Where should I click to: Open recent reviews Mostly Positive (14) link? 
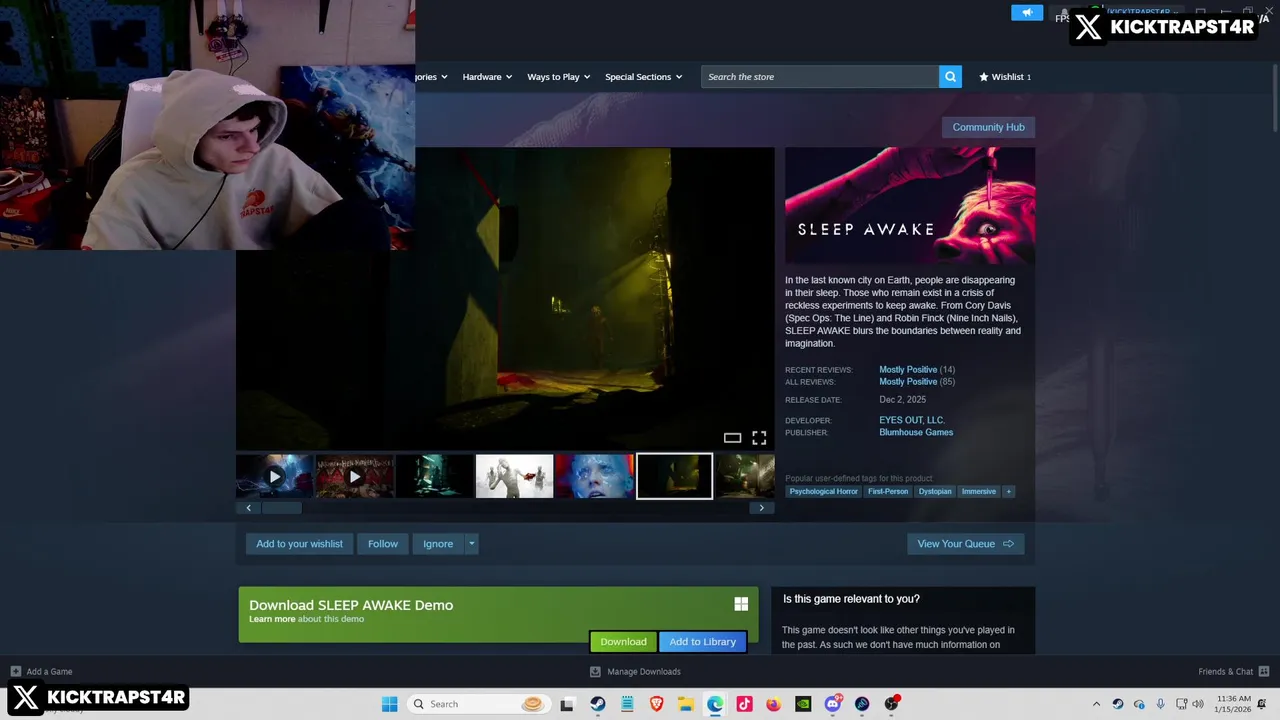917,370
